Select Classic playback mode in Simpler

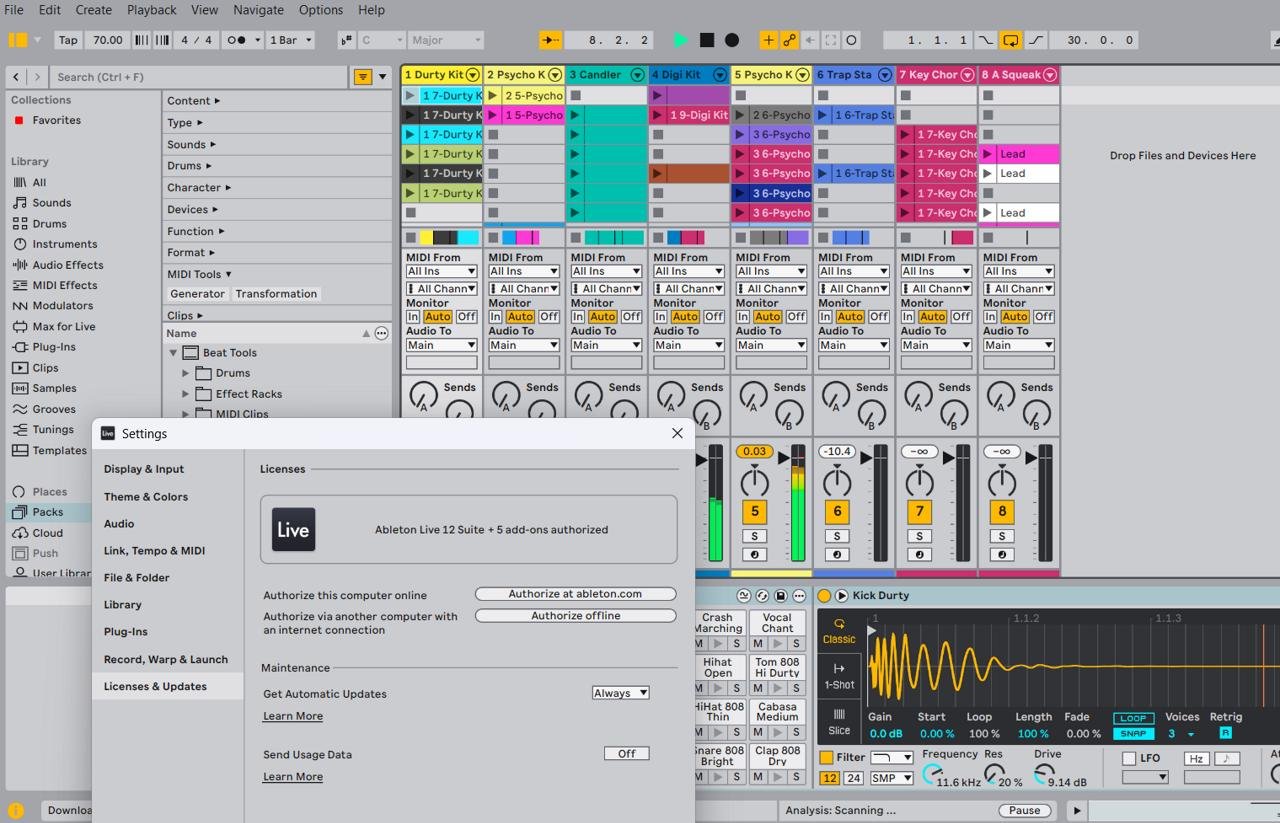(x=839, y=631)
